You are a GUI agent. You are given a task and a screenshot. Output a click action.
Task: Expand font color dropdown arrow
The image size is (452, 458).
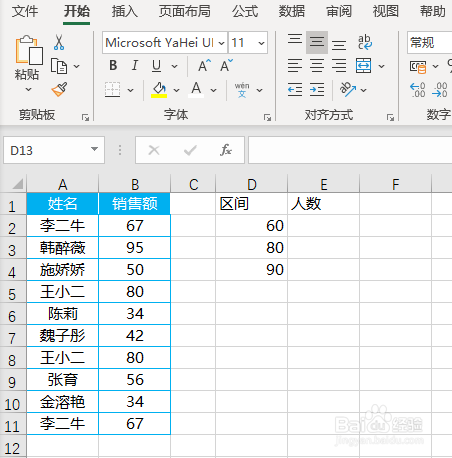(x=214, y=90)
